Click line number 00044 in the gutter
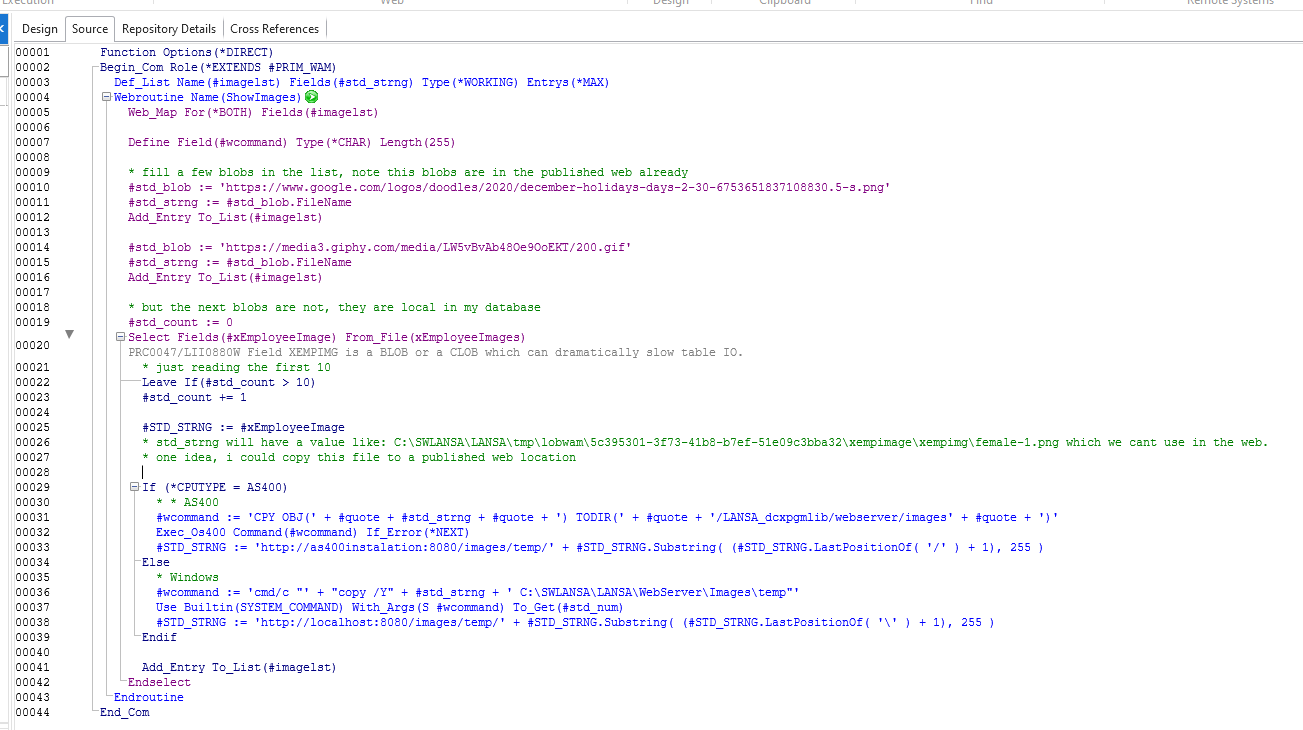 32,712
